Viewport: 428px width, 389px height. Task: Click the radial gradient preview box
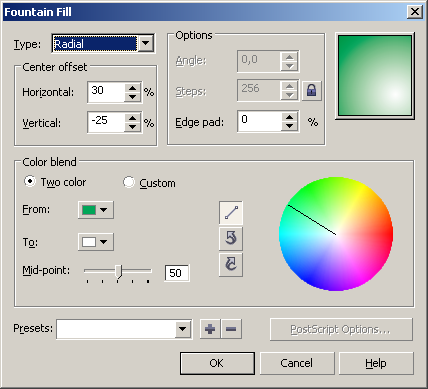pyautogui.click(x=375, y=76)
